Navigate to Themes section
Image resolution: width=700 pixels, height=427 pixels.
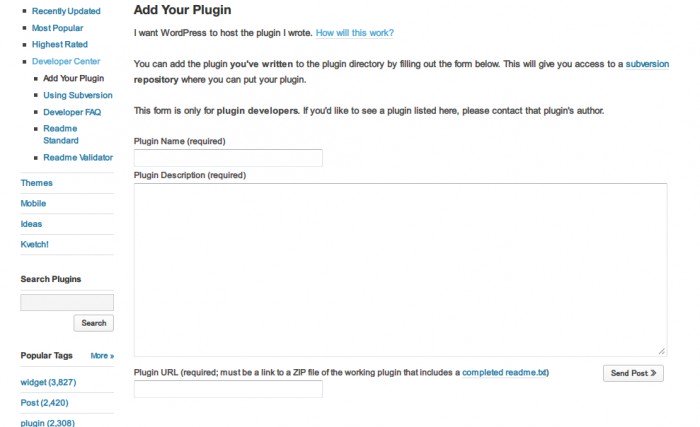[37, 183]
